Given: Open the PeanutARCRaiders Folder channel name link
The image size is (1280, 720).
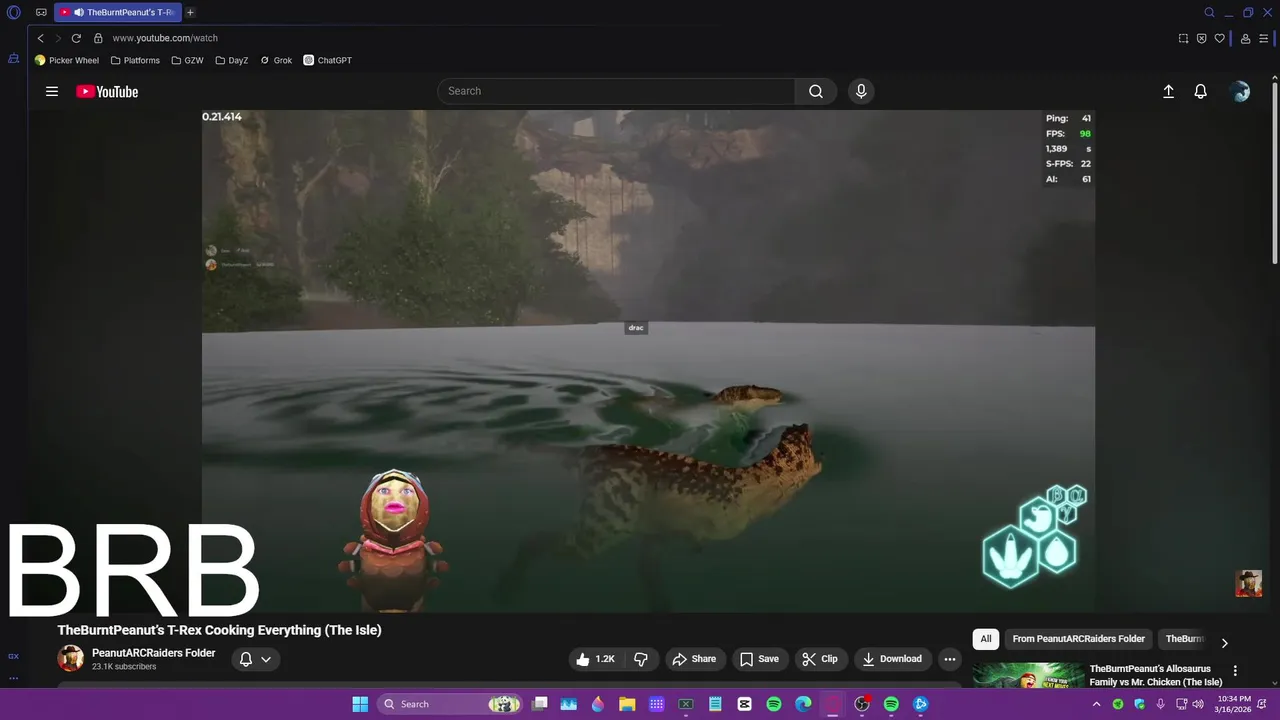Looking at the screenshot, I should click(154, 653).
